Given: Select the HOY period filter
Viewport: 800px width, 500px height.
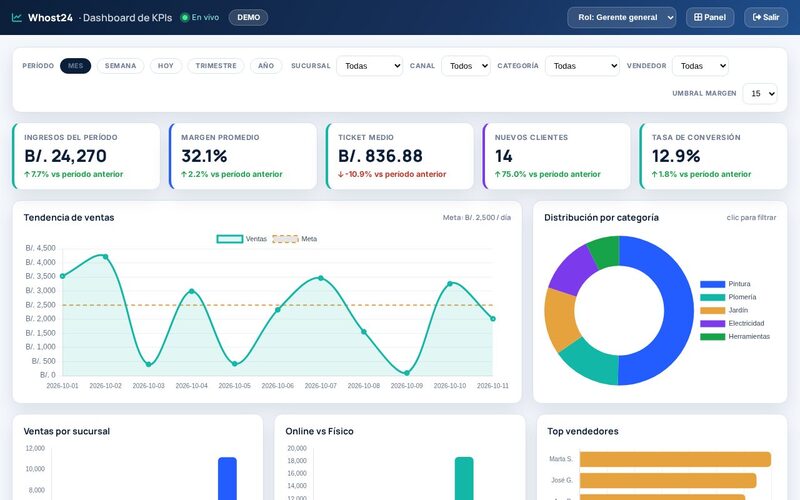Looking at the screenshot, I should tap(166, 66).
